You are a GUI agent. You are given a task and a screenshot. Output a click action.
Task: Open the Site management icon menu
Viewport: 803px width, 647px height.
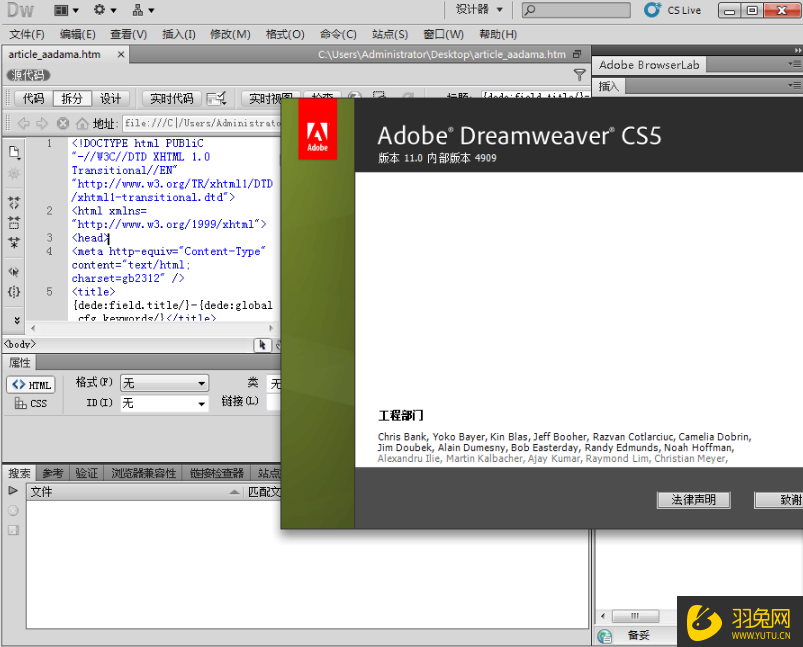click(144, 10)
